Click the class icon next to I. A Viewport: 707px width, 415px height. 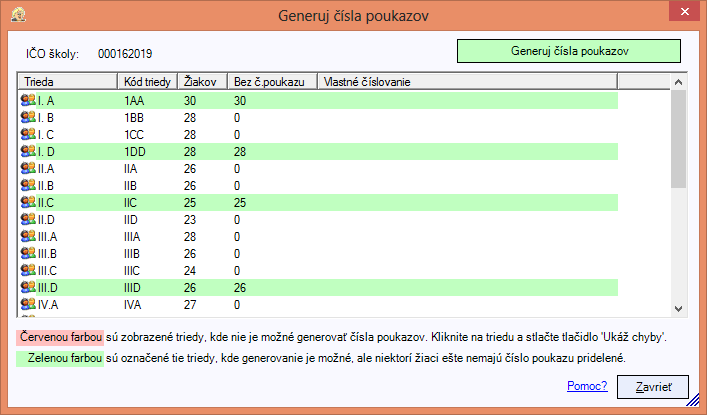tap(28, 100)
